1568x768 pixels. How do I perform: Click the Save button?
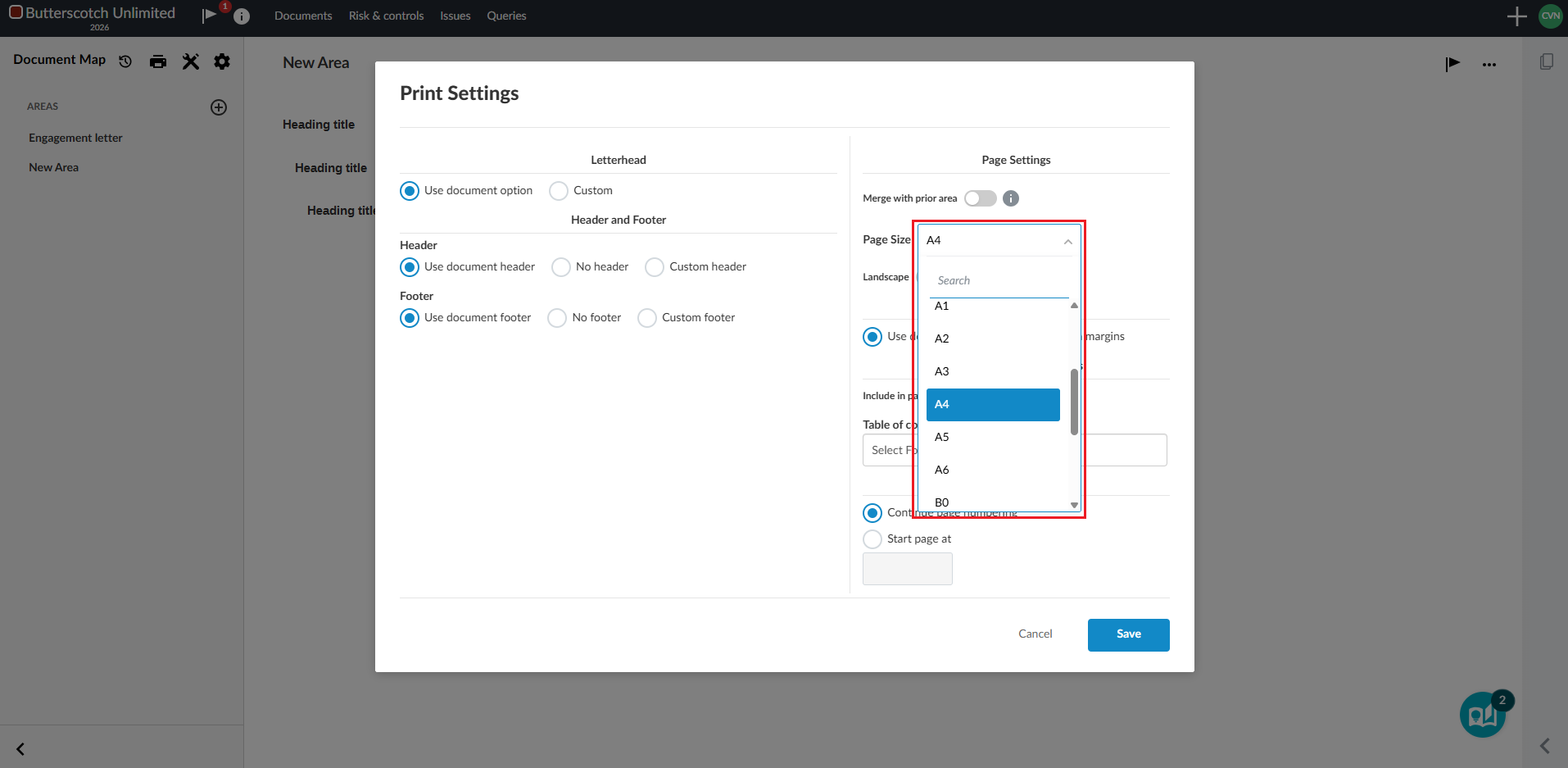tap(1128, 634)
